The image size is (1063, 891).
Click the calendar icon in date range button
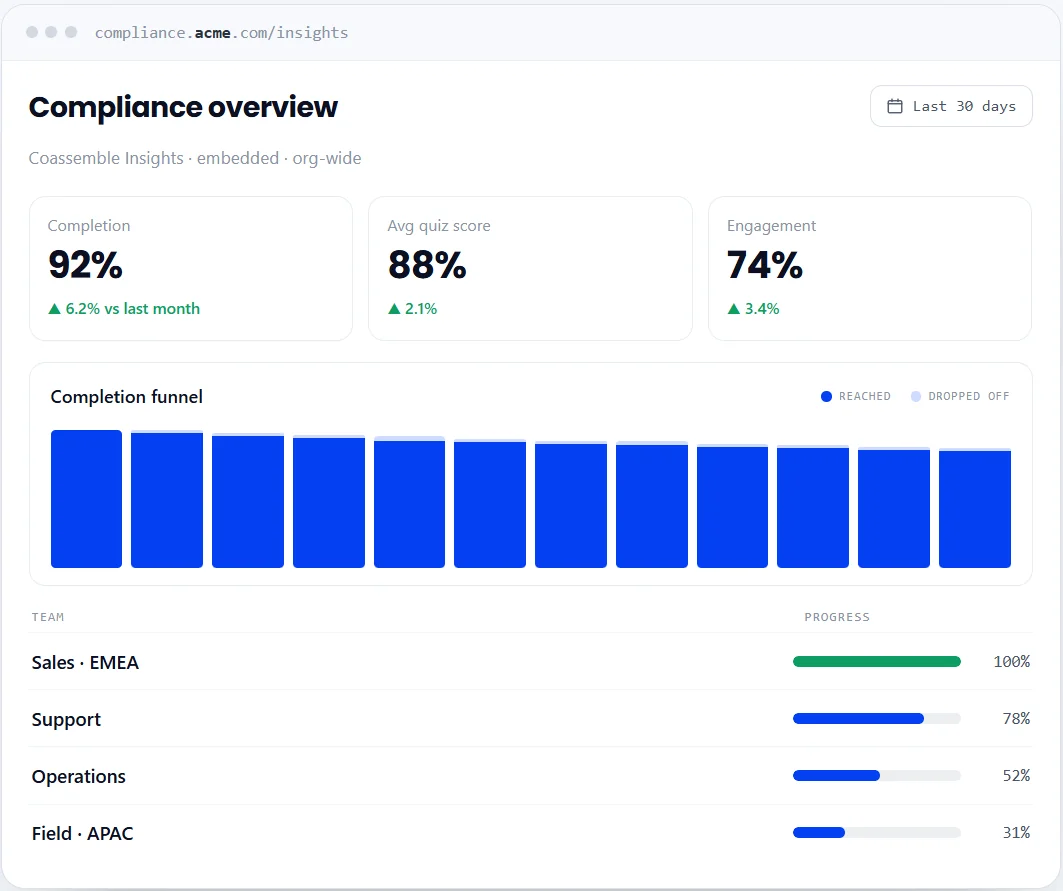895,106
